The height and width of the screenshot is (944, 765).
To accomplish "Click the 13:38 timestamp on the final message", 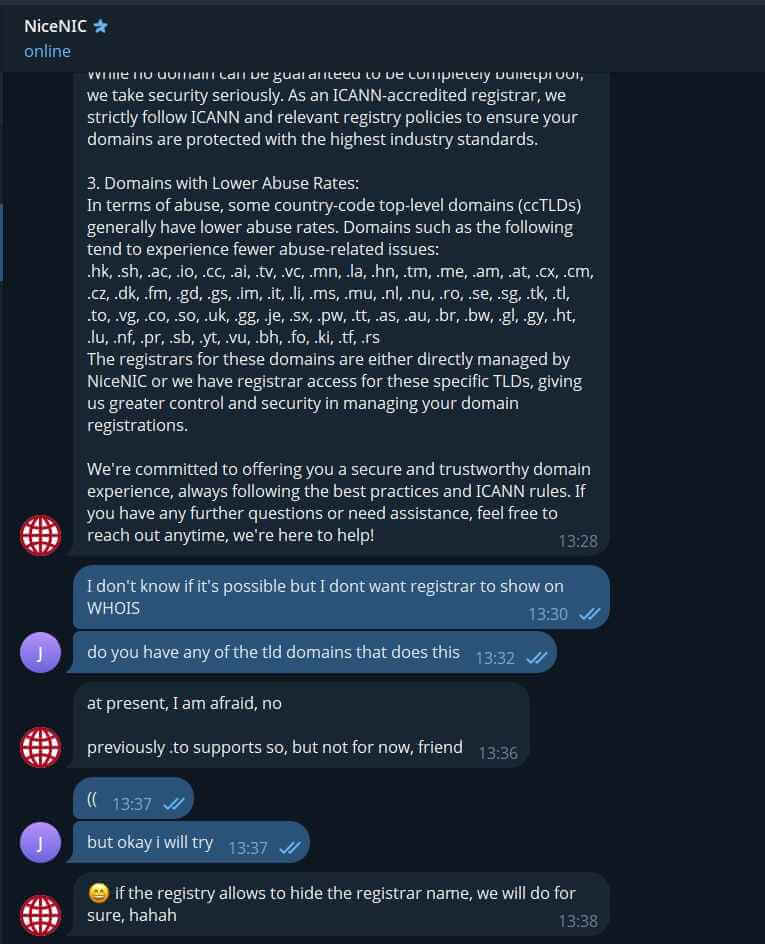I will click(577, 921).
